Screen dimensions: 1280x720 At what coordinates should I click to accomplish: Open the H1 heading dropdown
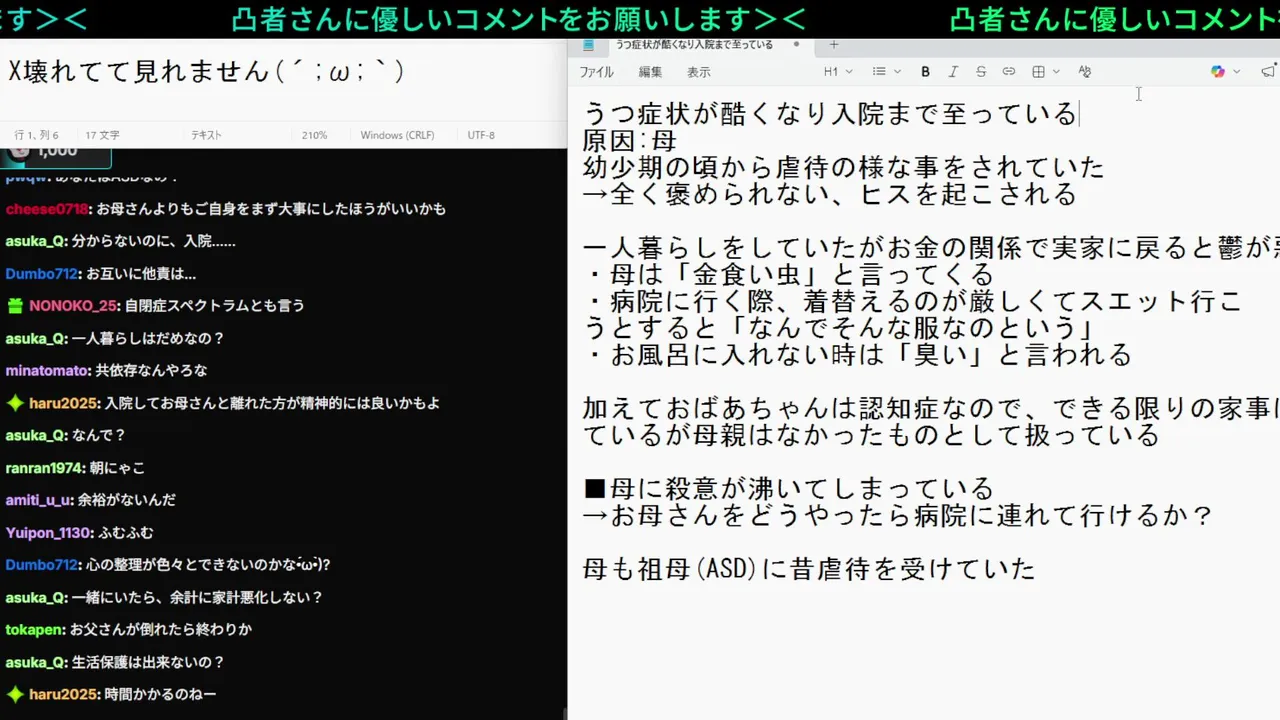(837, 72)
